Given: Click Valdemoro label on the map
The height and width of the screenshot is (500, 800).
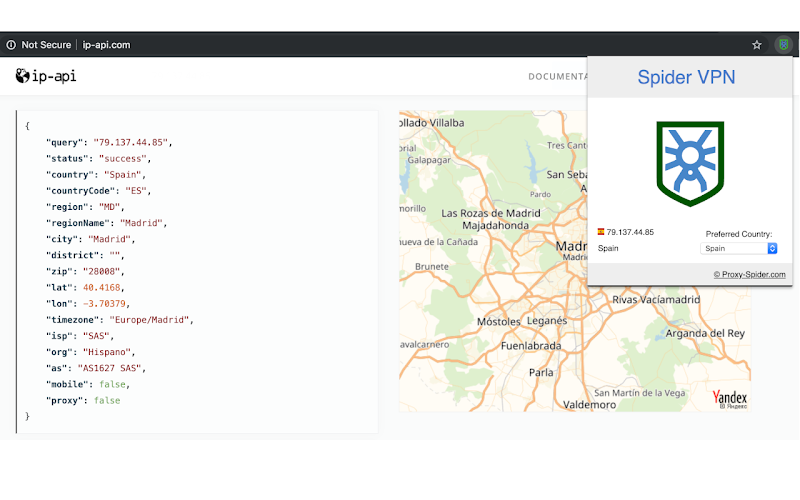Looking at the screenshot, I should [589, 405].
